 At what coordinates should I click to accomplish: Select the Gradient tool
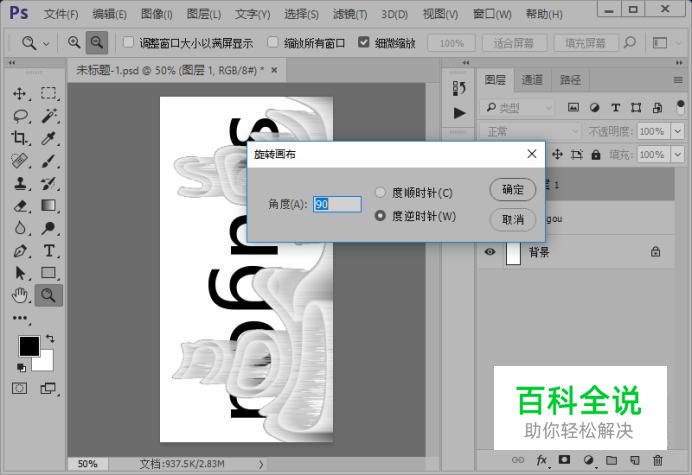[x=49, y=205]
